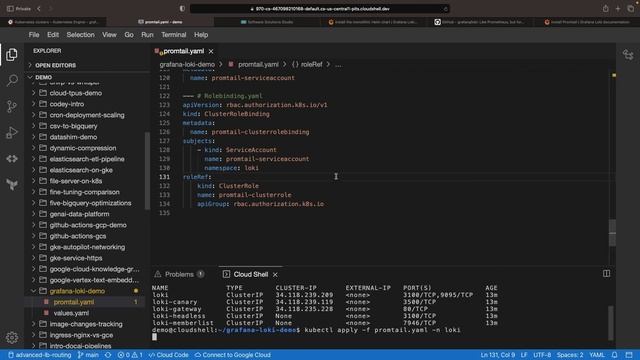Open a new browser tab with plus
The image size is (640, 360).
click(x=618, y=9)
